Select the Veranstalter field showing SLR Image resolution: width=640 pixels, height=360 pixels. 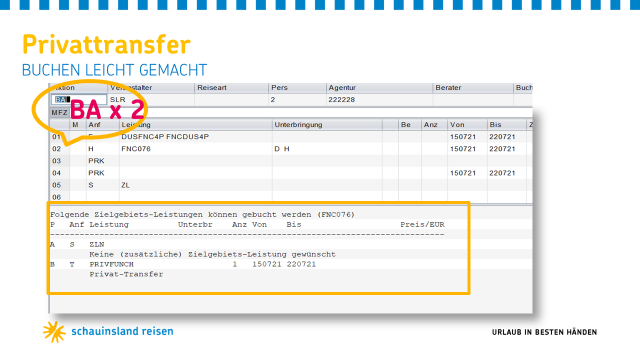click(151, 99)
